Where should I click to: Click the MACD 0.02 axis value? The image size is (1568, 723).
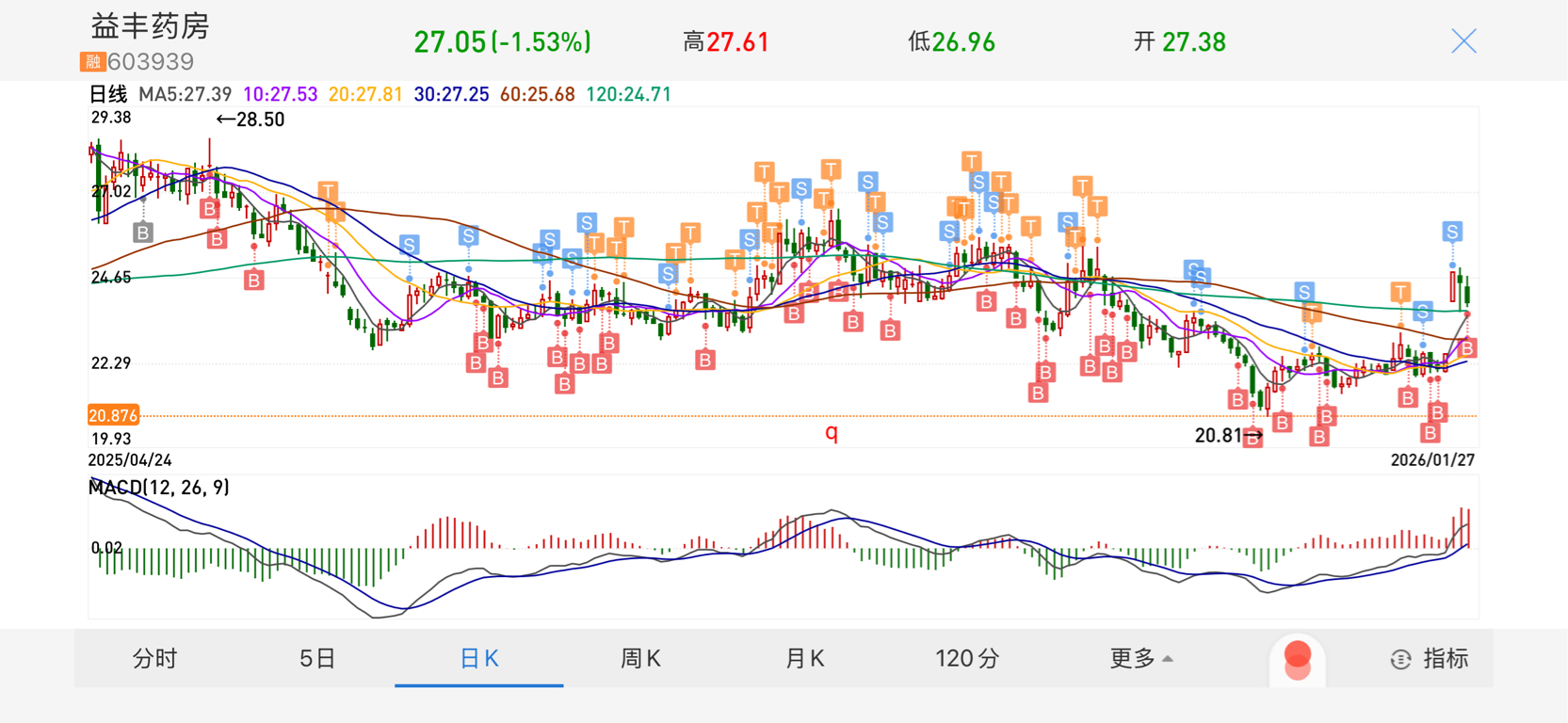(x=106, y=547)
